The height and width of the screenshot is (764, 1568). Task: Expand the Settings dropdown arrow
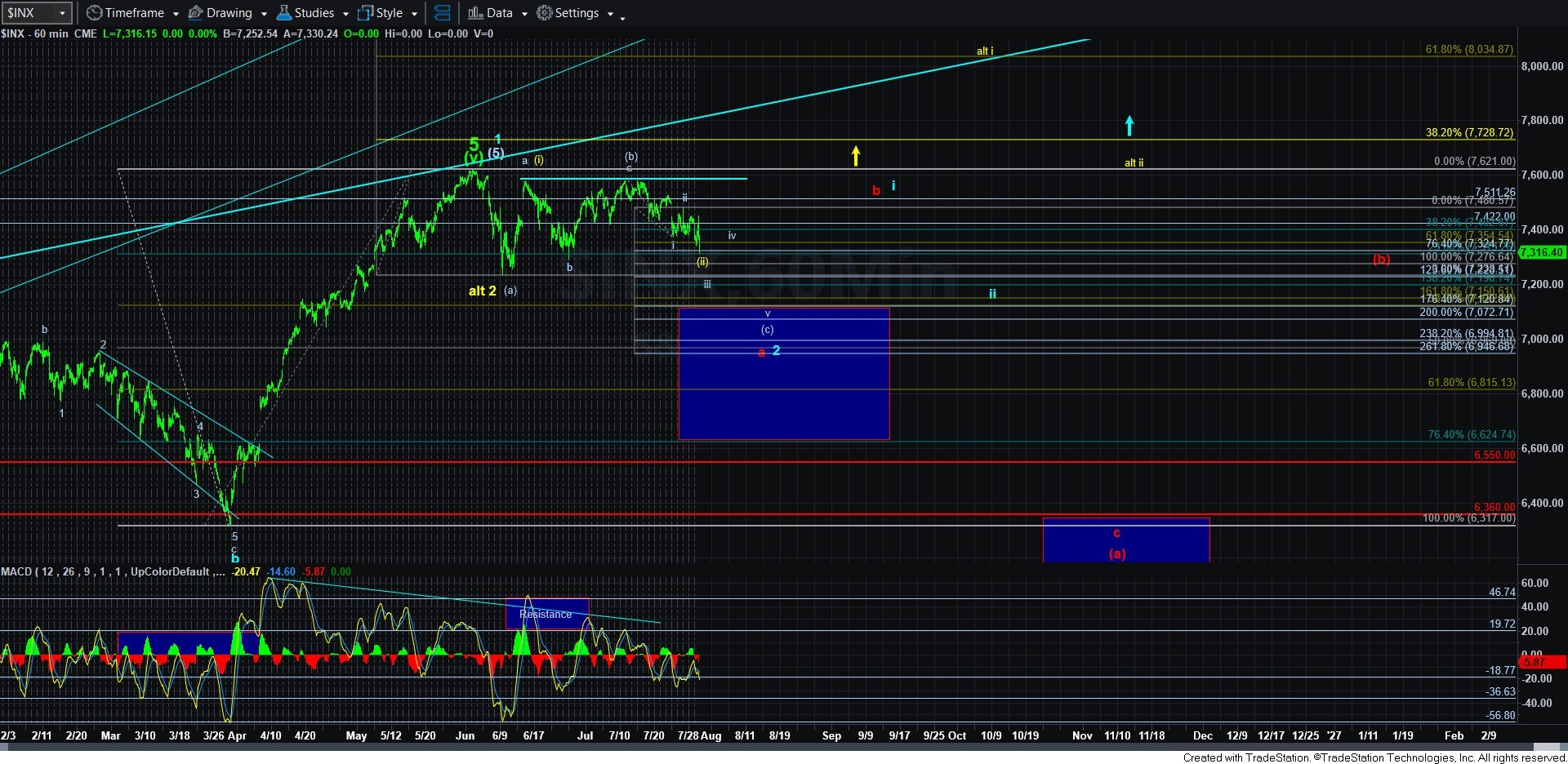(610, 14)
